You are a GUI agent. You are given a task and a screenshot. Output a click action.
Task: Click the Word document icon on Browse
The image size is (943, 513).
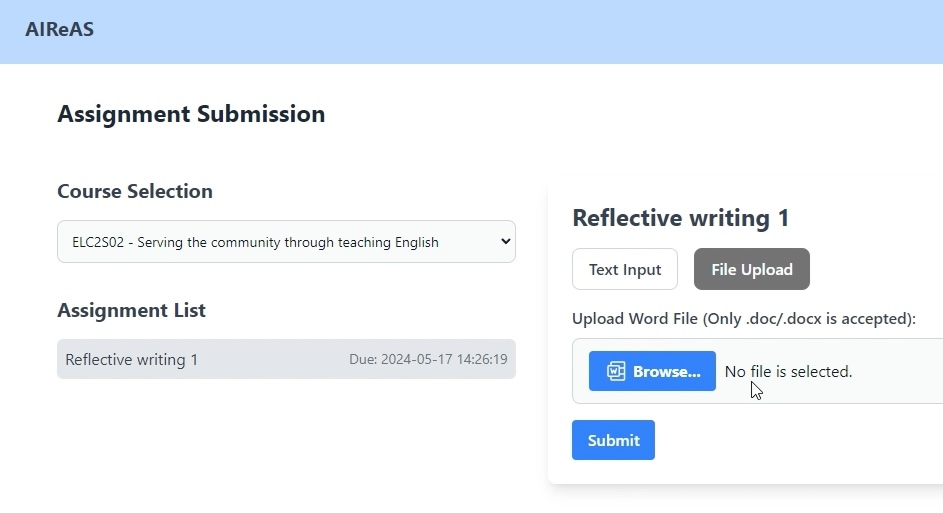616,371
